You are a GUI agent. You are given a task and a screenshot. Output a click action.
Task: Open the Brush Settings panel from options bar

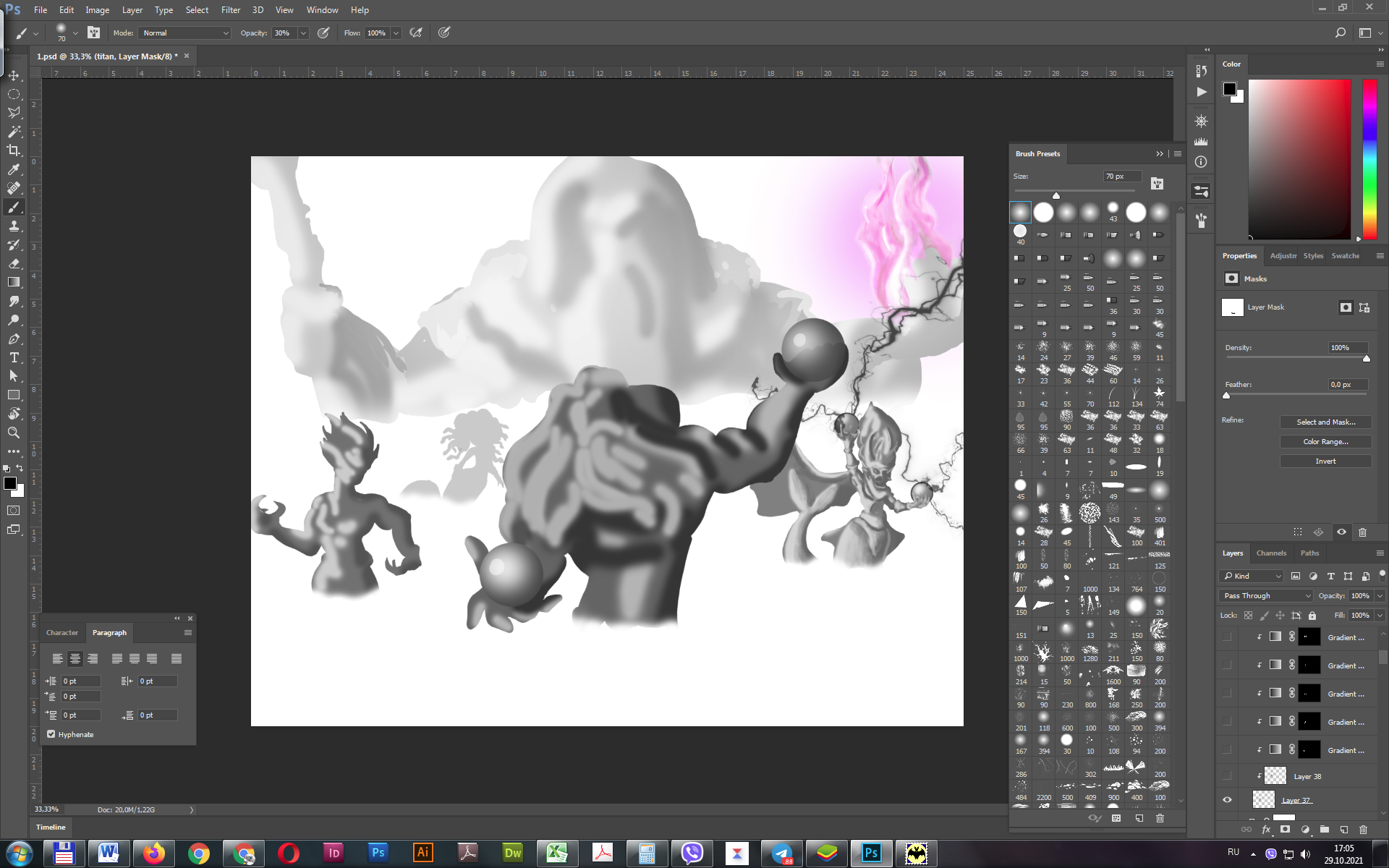(93, 33)
